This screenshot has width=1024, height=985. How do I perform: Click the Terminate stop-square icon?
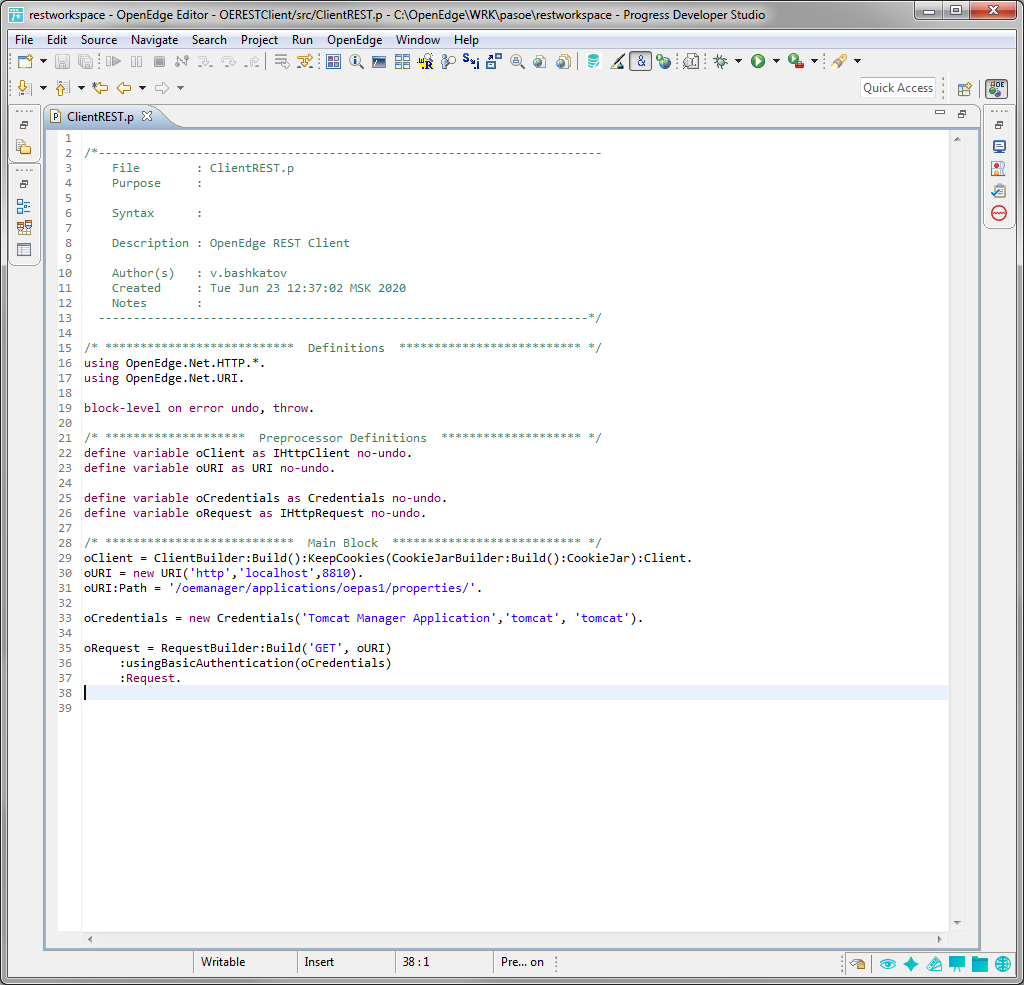click(159, 61)
